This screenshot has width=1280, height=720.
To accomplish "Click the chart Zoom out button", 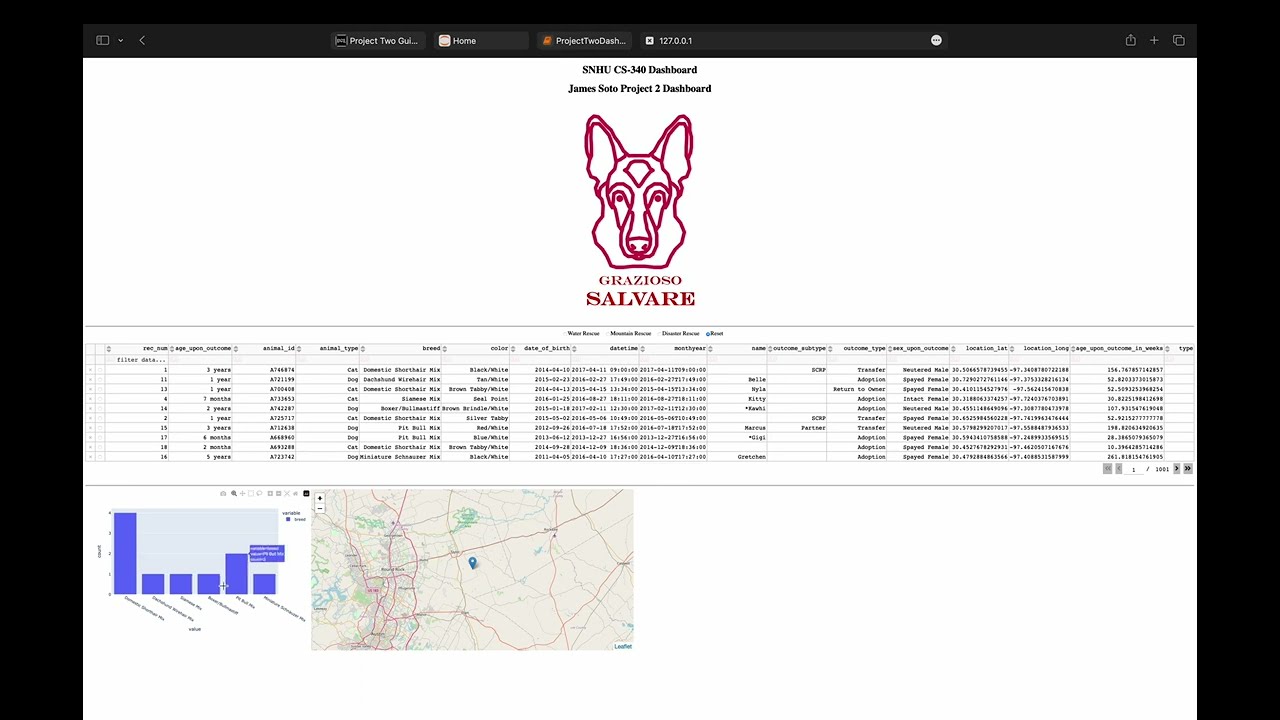I will 279,494.
